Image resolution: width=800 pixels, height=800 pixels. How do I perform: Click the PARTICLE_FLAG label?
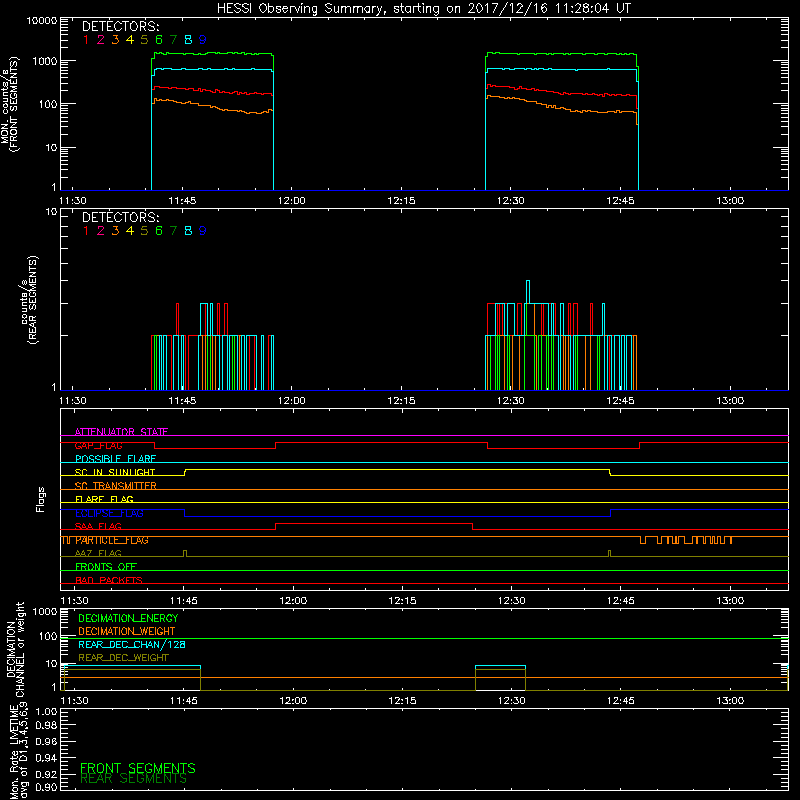(x=112, y=540)
